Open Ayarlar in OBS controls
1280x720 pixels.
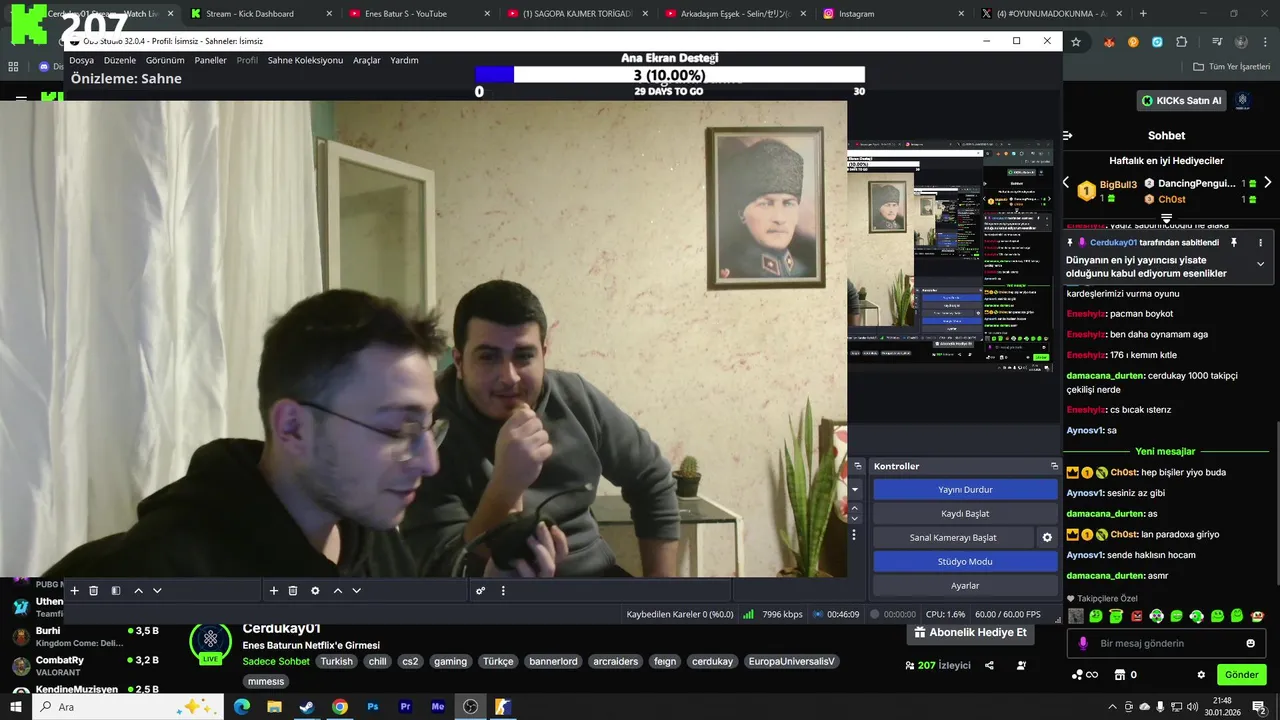(965, 586)
